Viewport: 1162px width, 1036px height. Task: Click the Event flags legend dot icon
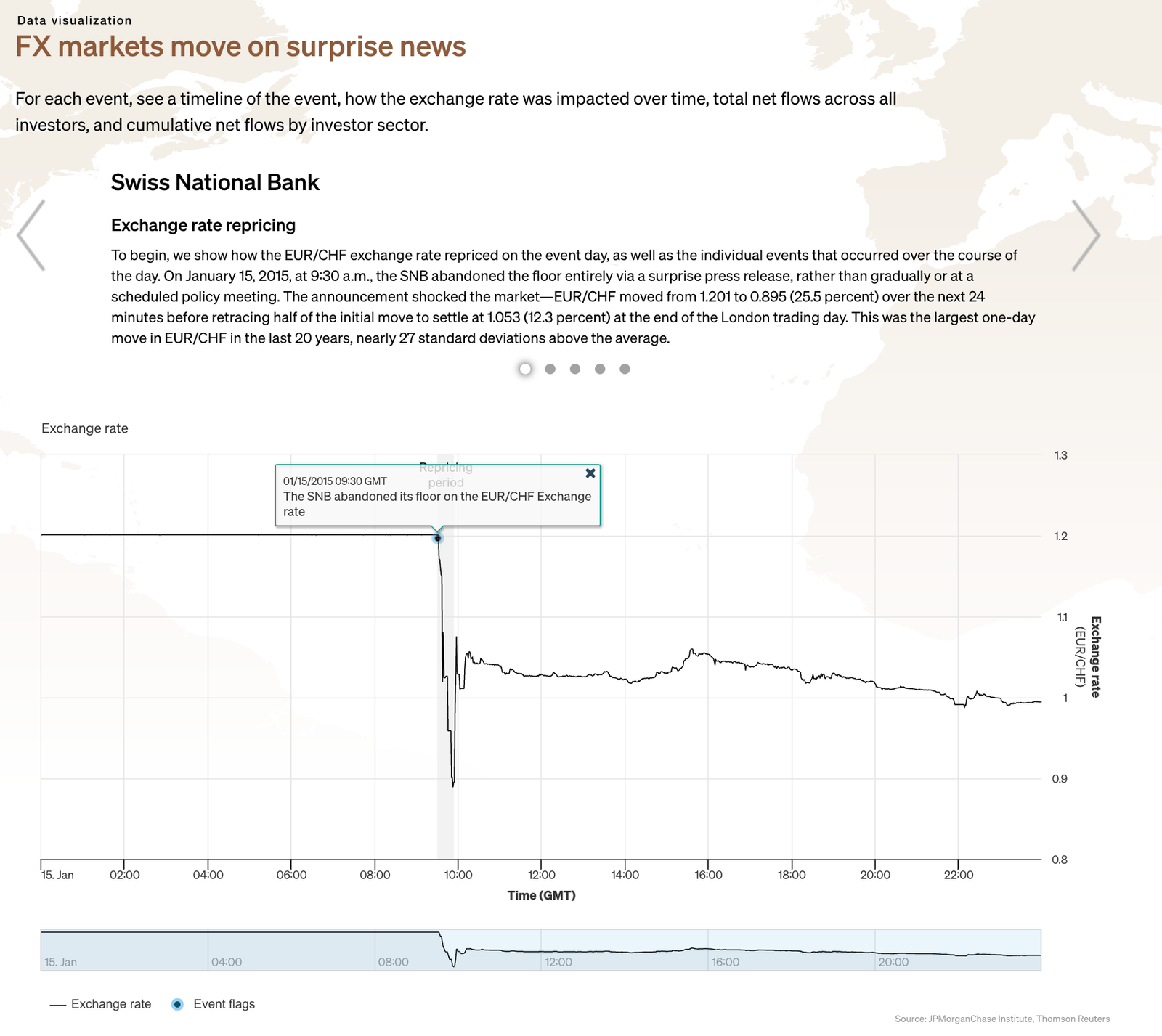[x=177, y=1004]
